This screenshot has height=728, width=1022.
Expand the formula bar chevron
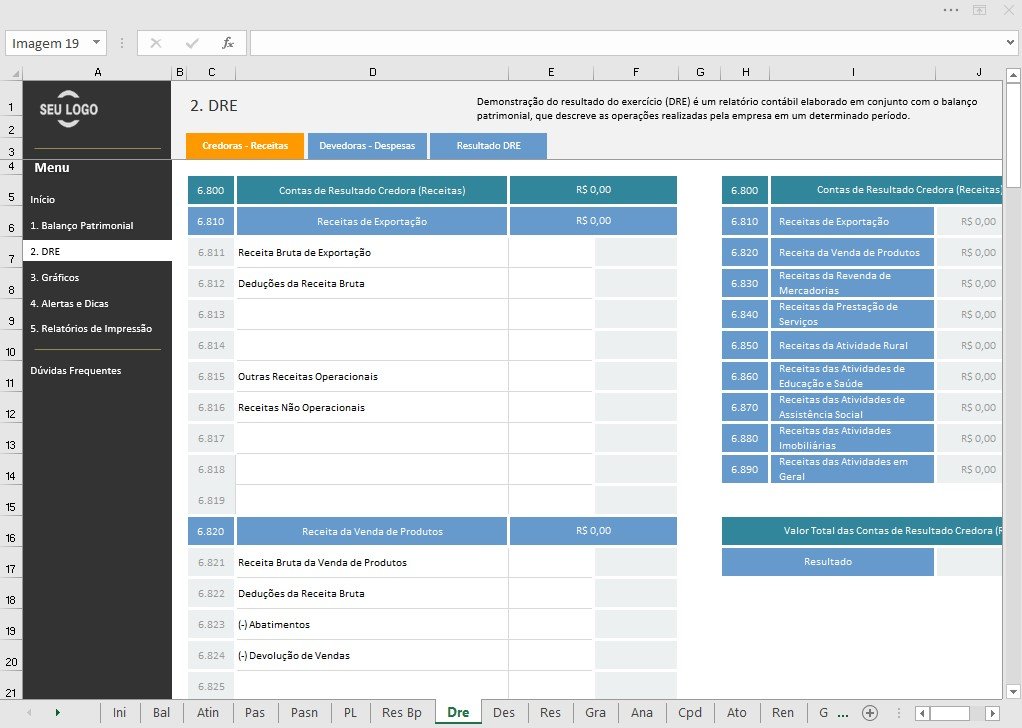coord(1010,43)
